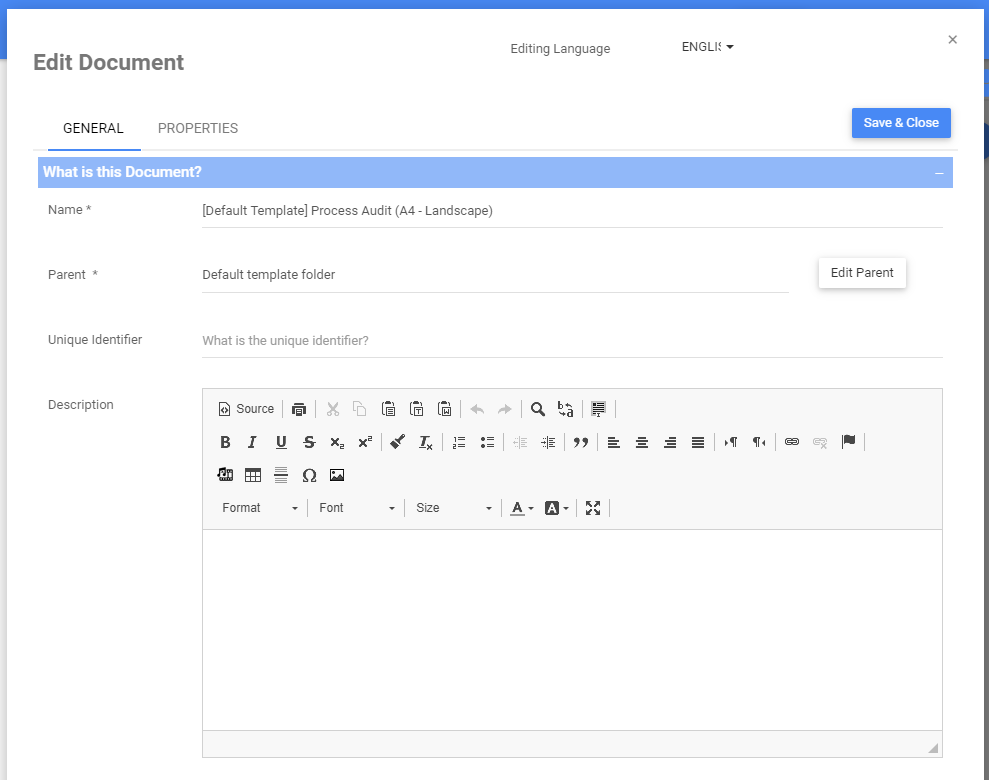Maximize the editor to full screen

593,508
